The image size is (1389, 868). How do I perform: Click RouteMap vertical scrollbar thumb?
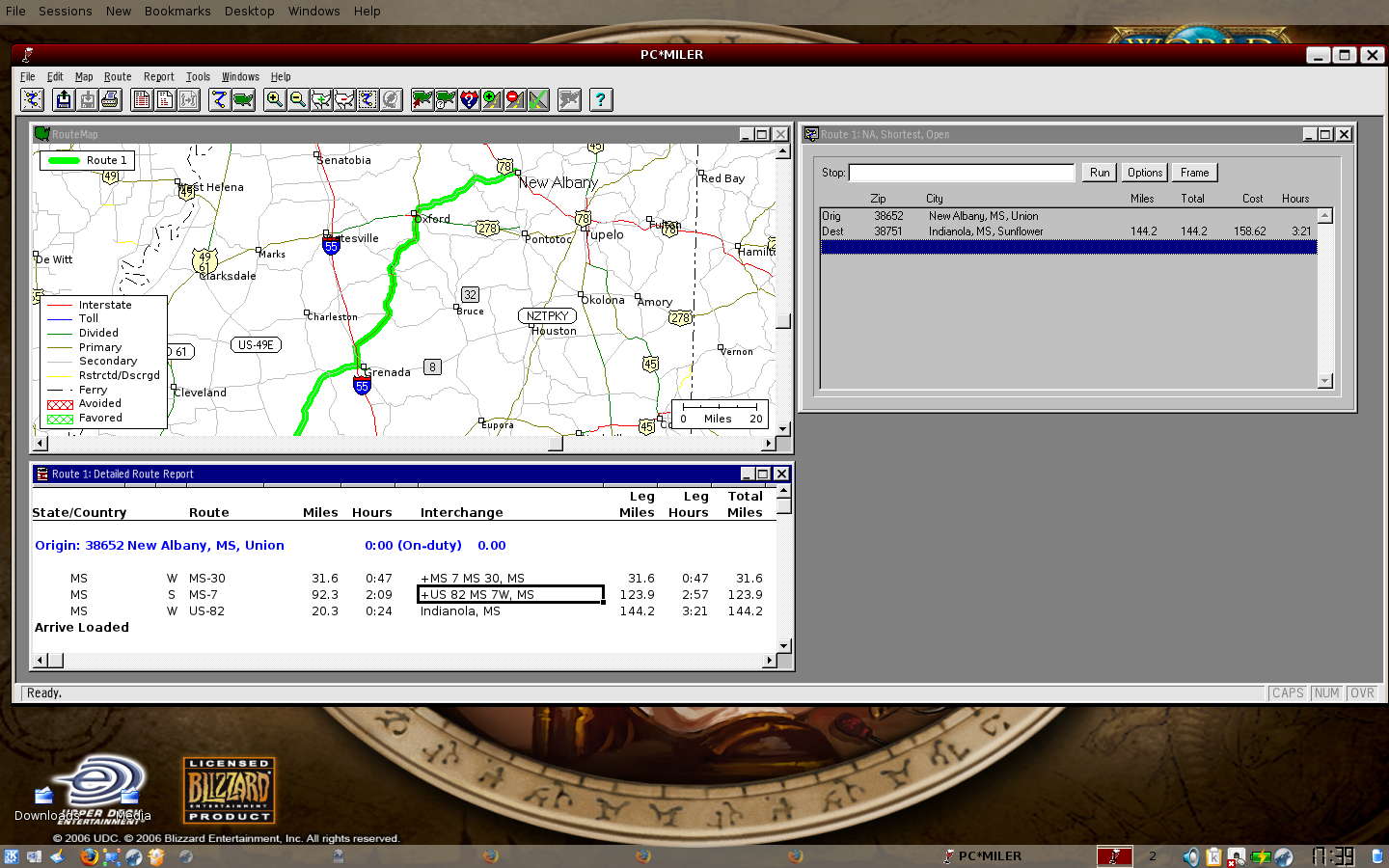click(783, 321)
